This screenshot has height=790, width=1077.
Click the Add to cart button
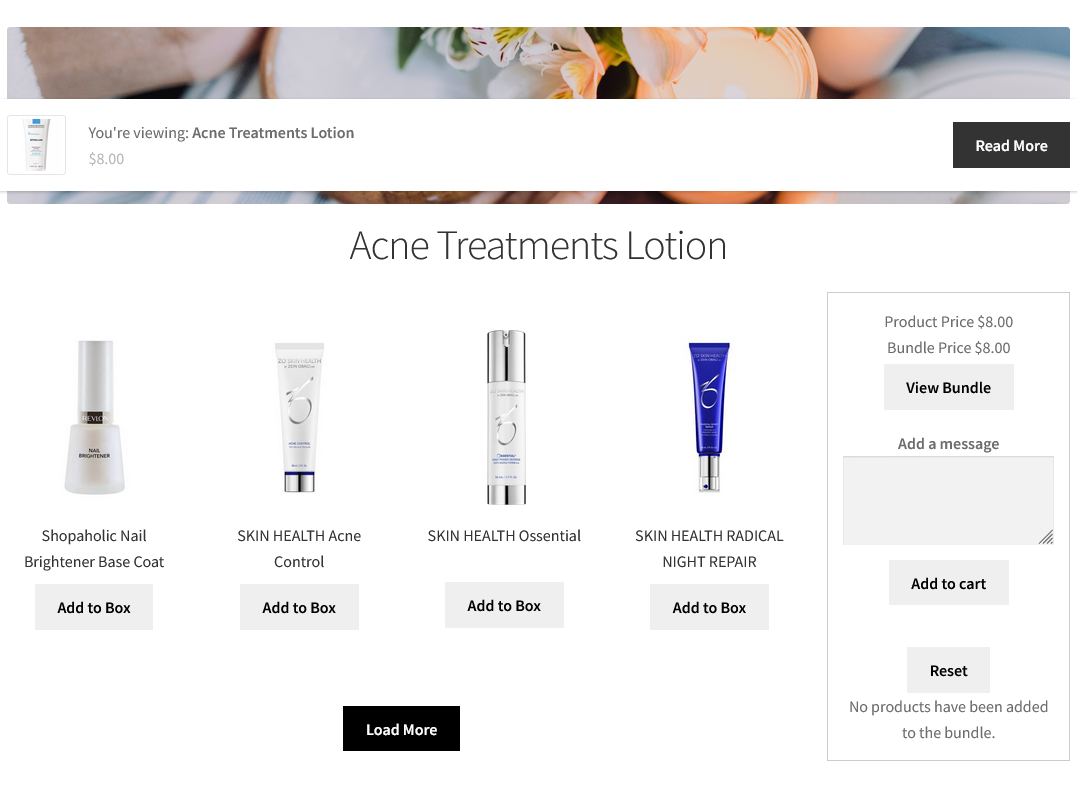pyautogui.click(x=948, y=583)
